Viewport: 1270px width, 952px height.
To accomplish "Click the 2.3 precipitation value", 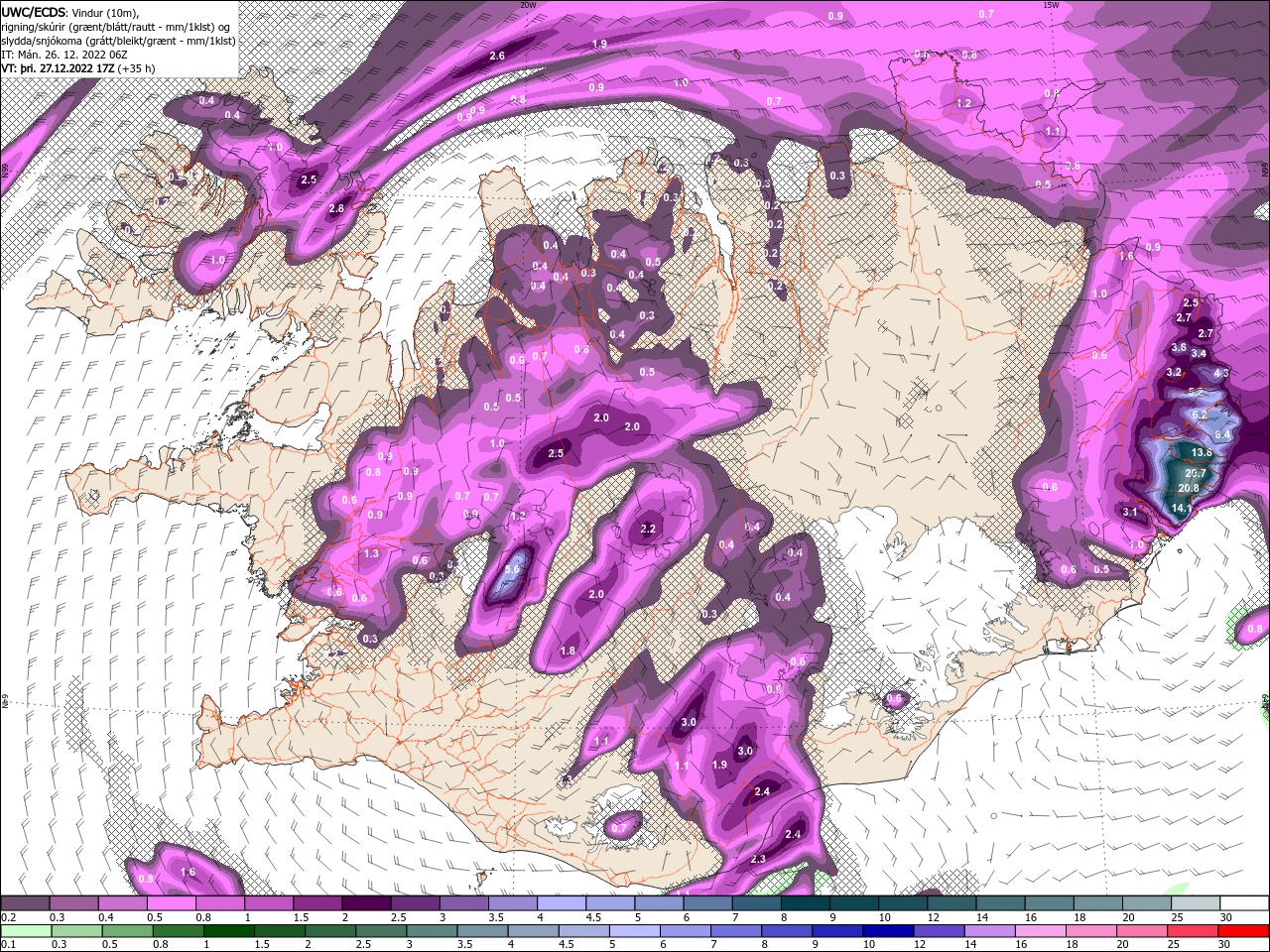I will [758, 859].
